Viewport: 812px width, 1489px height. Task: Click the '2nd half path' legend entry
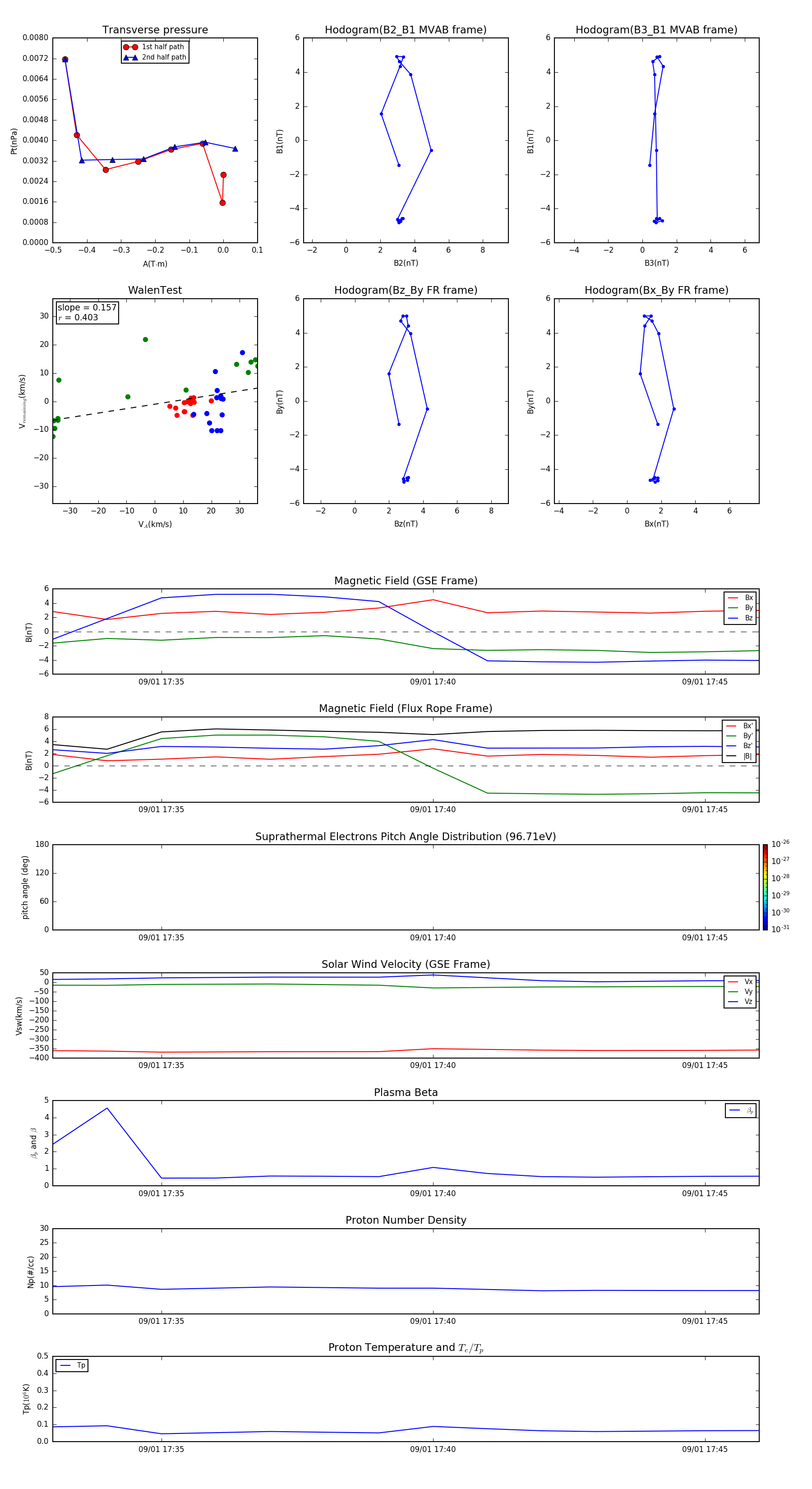(x=154, y=57)
